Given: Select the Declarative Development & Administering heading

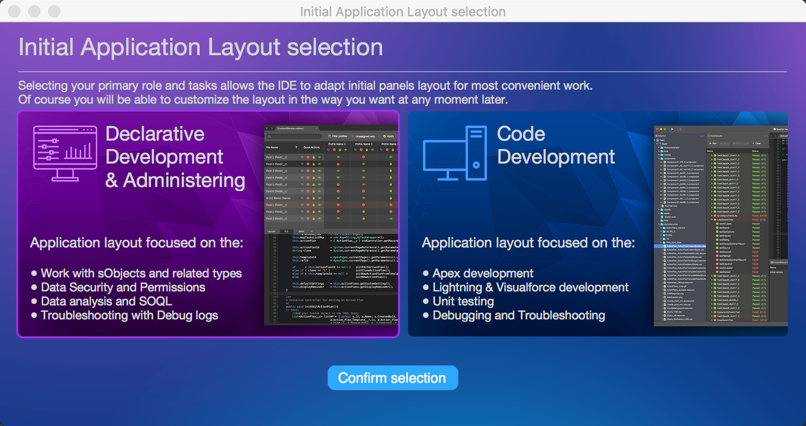Looking at the screenshot, I should pos(175,157).
